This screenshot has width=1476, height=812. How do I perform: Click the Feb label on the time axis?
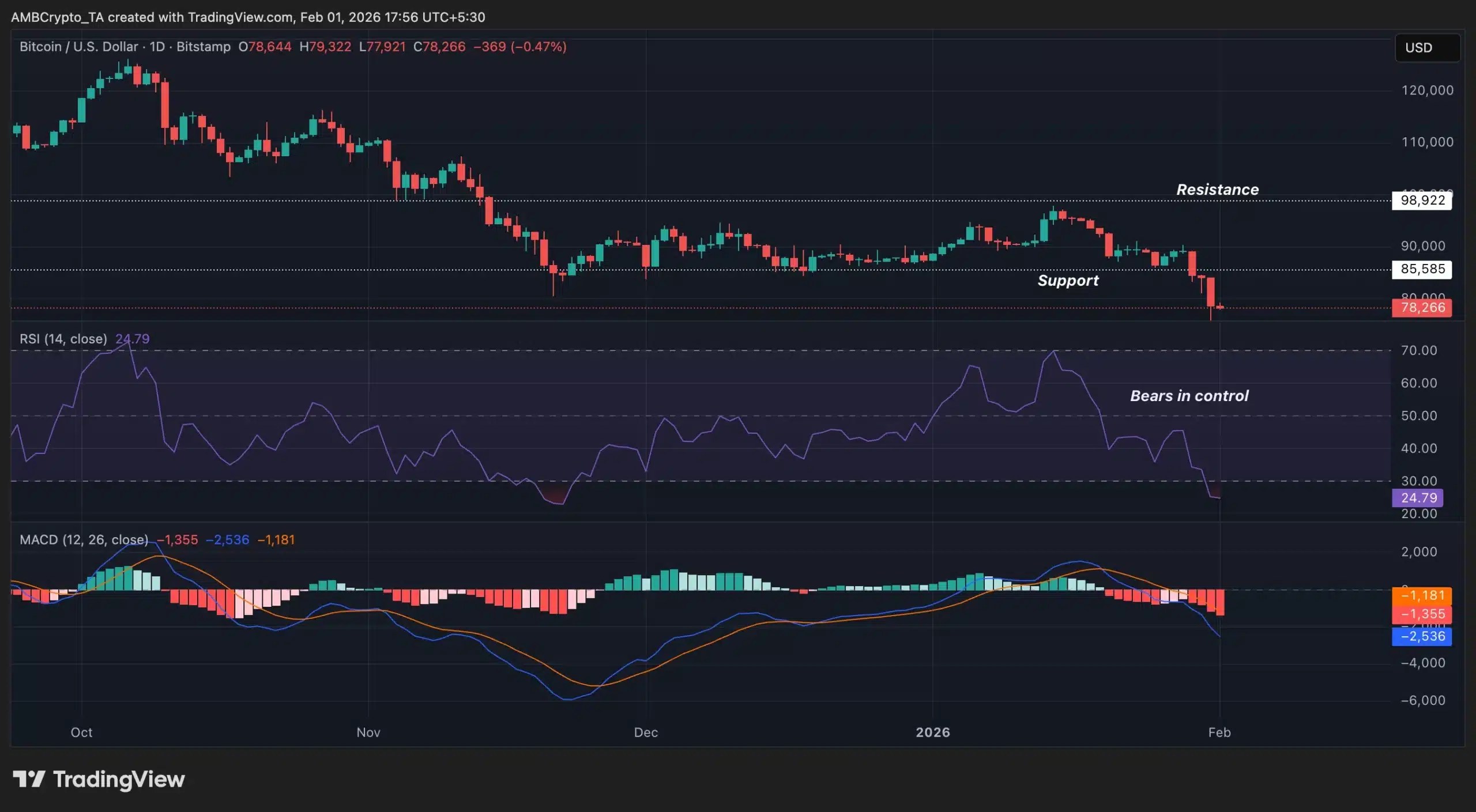pyautogui.click(x=1221, y=732)
